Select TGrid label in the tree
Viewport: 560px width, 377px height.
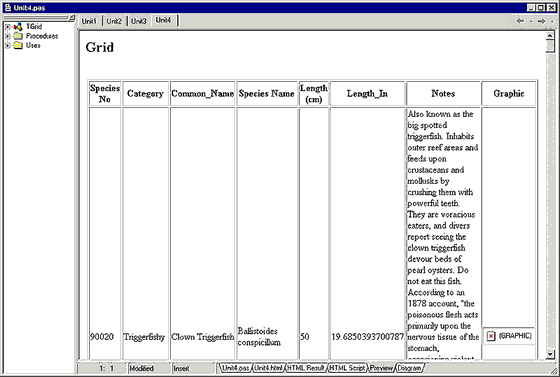click(x=34, y=27)
